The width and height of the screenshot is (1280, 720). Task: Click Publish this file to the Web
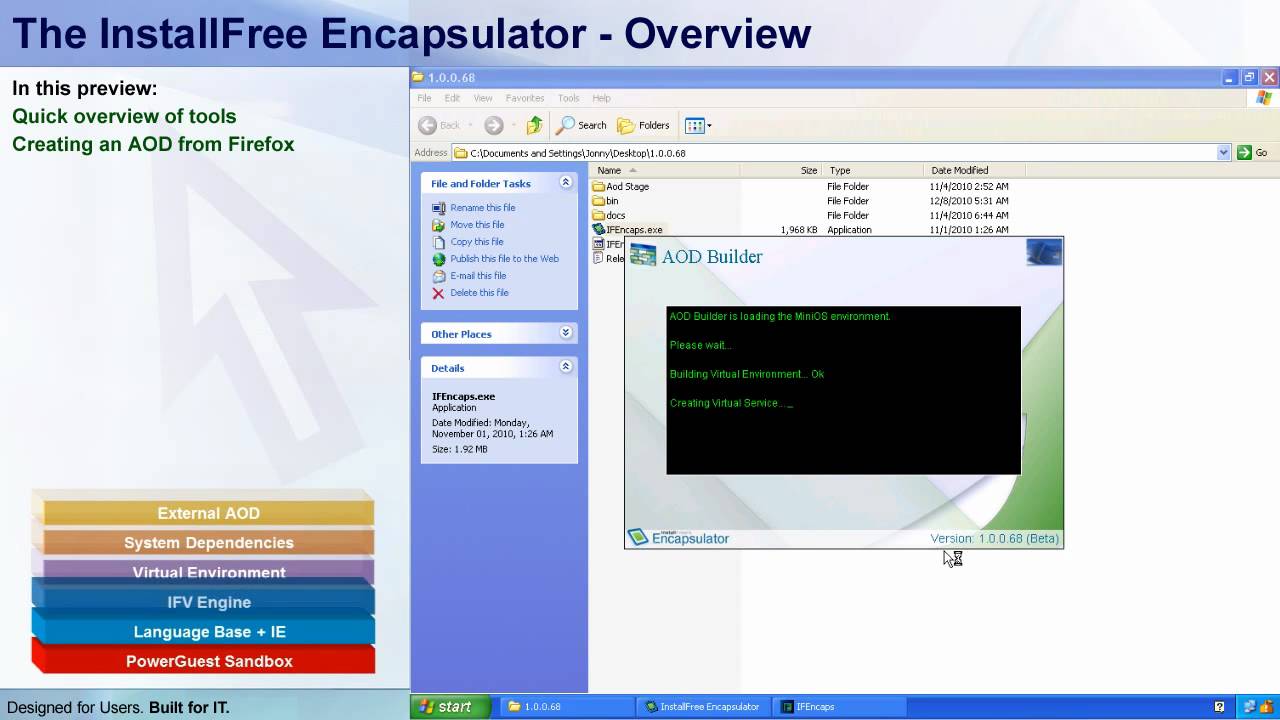tap(505, 259)
